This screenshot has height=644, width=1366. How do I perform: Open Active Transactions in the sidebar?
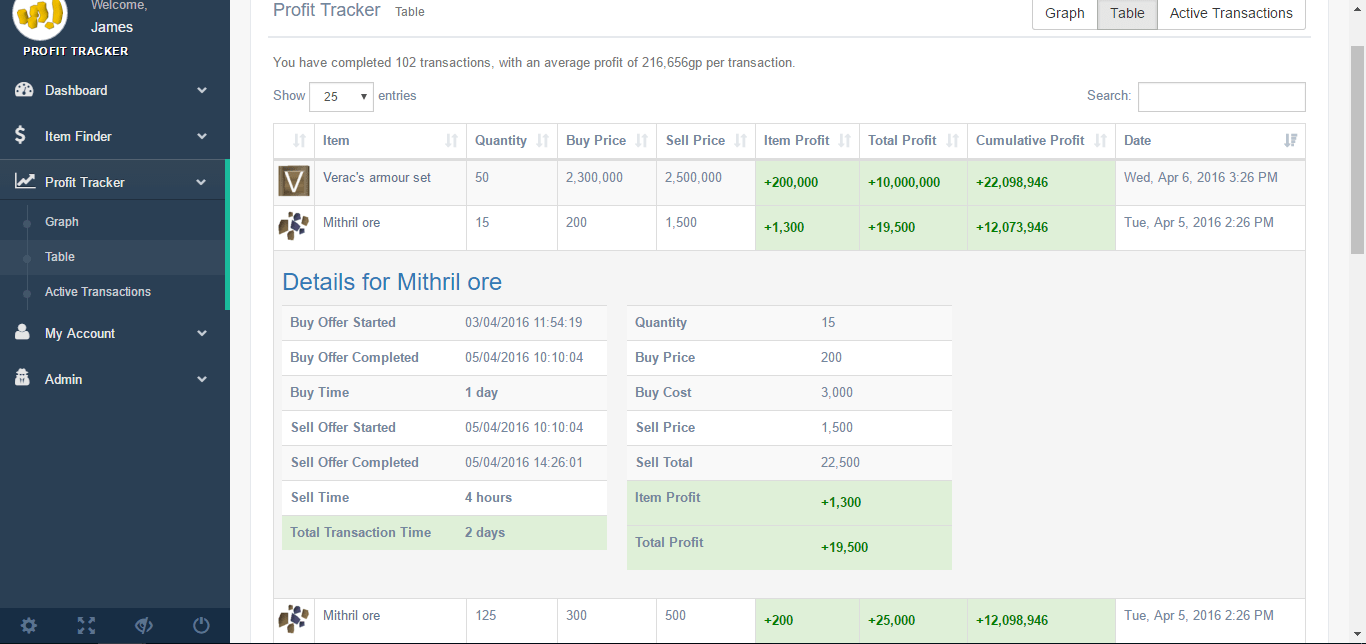coord(98,292)
